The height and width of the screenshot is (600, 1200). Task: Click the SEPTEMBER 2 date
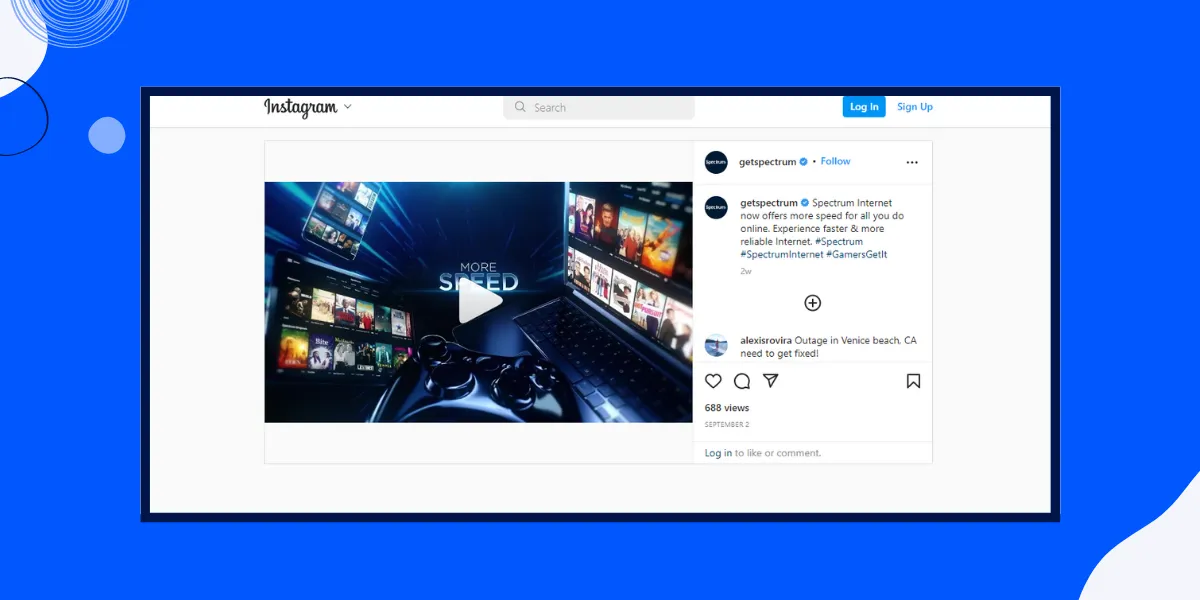click(727, 425)
